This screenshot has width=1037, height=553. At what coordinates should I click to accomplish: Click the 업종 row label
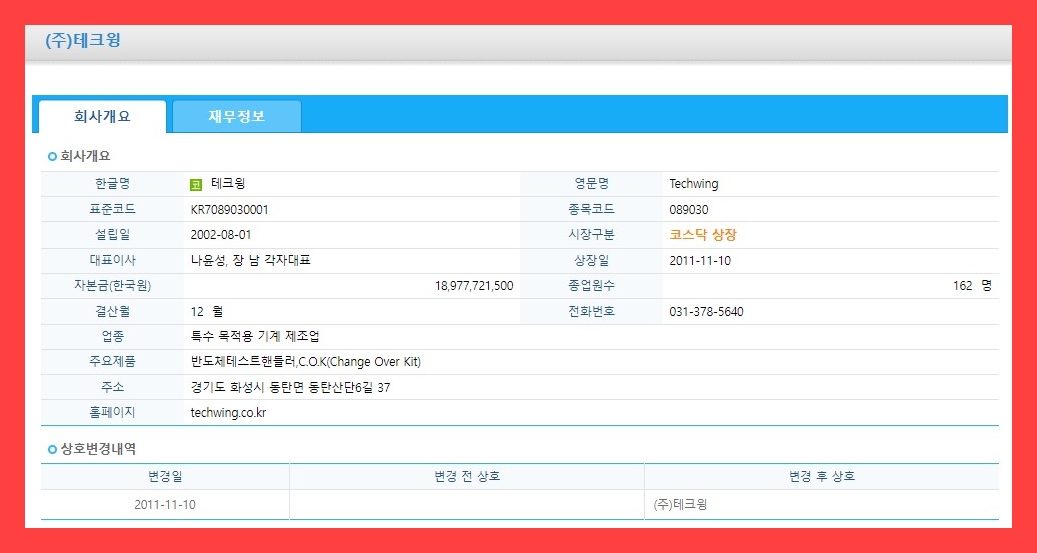(112, 337)
